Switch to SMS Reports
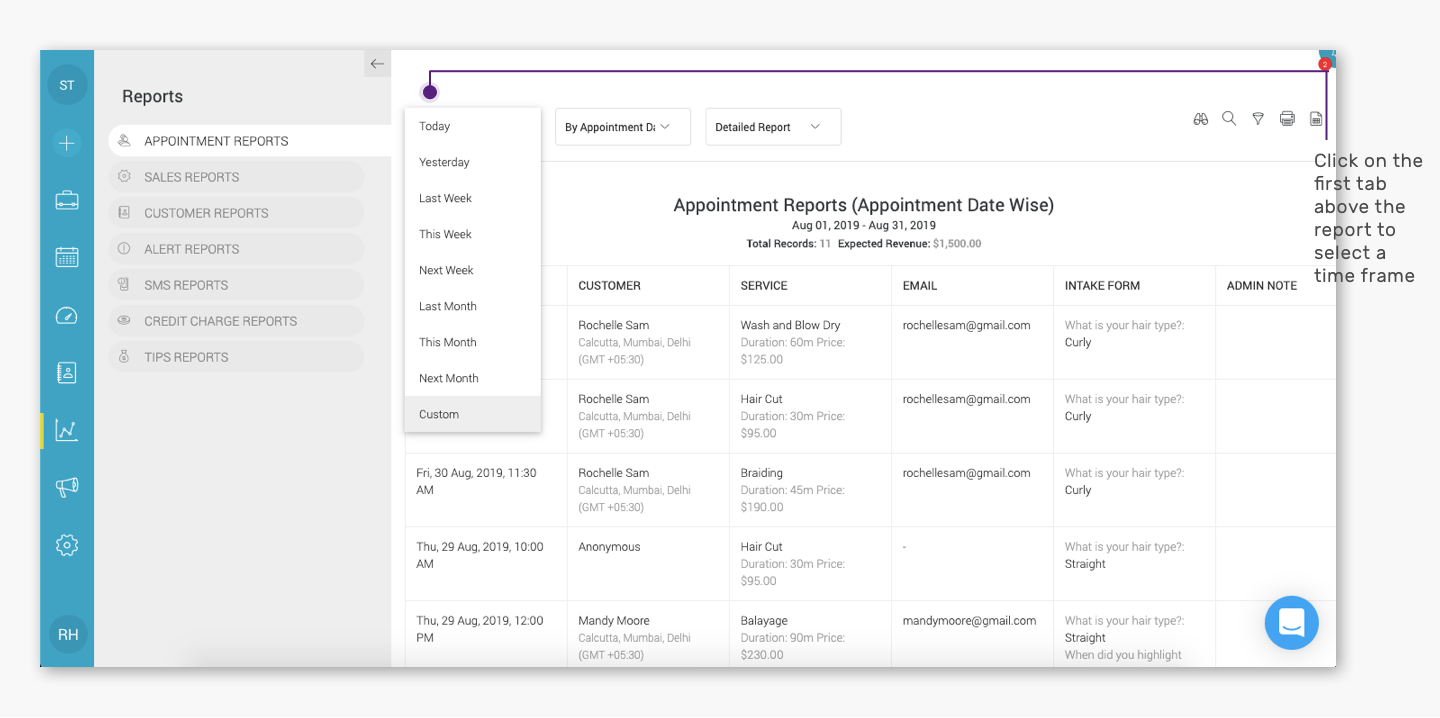 click(x=236, y=285)
